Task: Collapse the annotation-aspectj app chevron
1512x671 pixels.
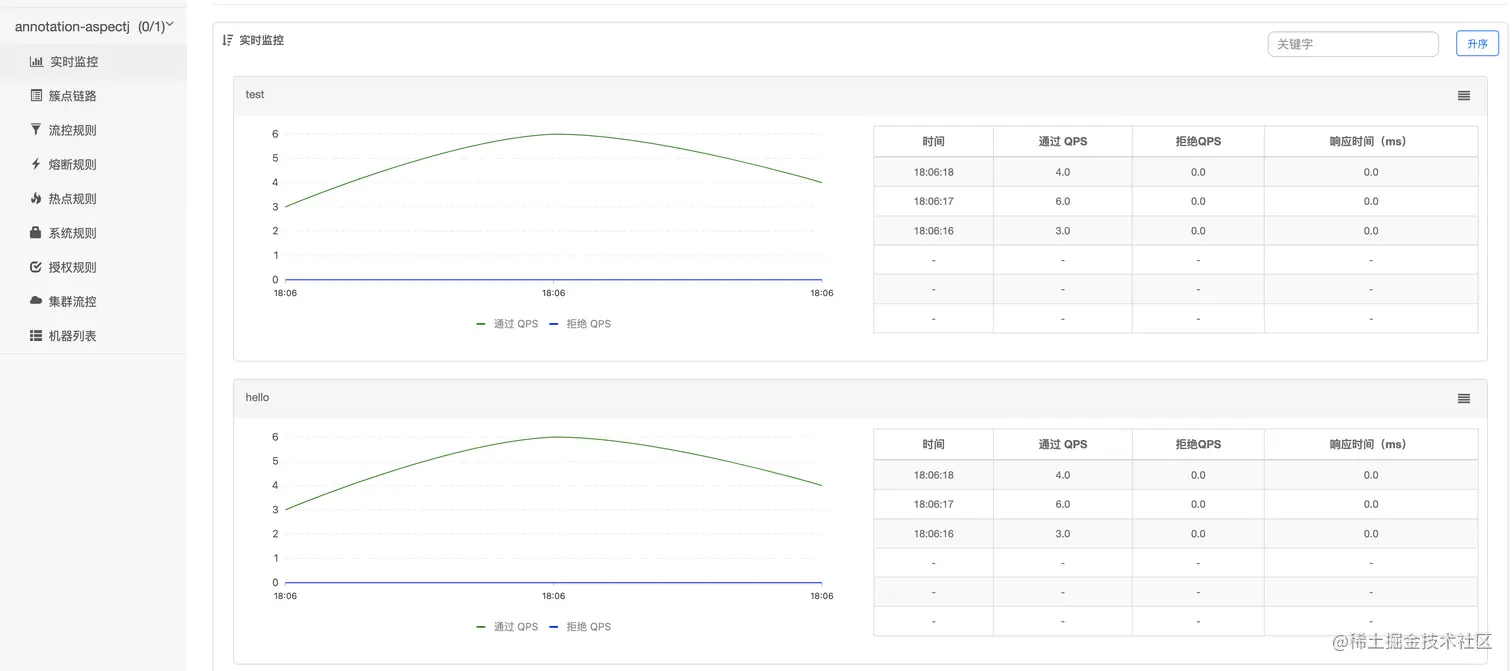Action: coord(170,25)
